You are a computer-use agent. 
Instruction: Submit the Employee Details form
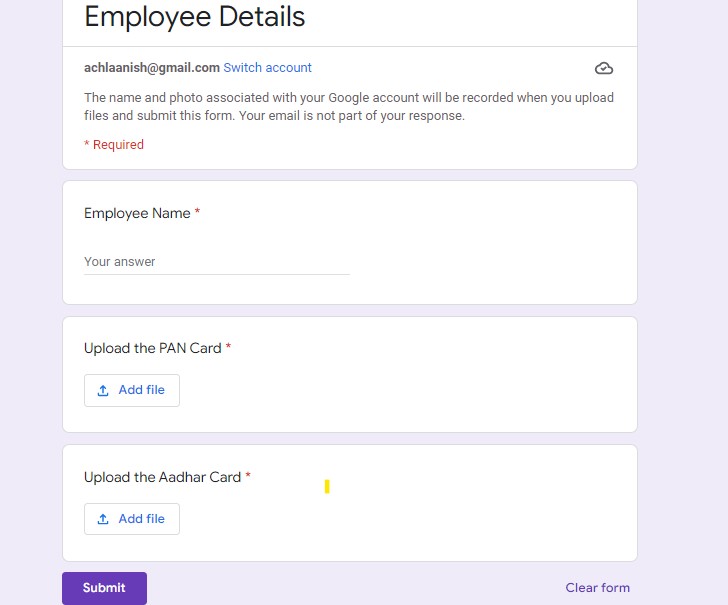pyautogui.click(x=104, y=588)
